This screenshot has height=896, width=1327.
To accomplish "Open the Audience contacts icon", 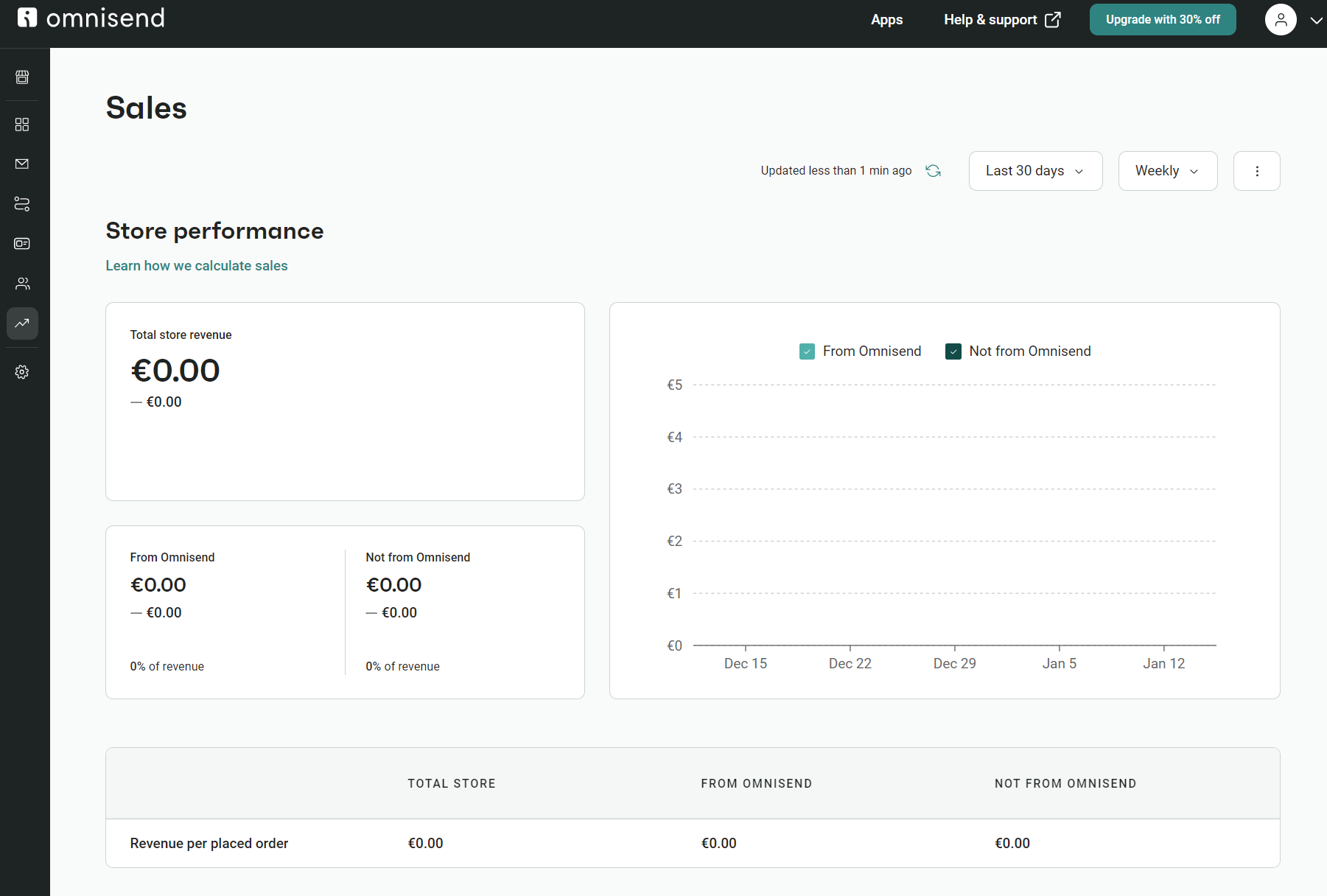I will coord(22,283).
